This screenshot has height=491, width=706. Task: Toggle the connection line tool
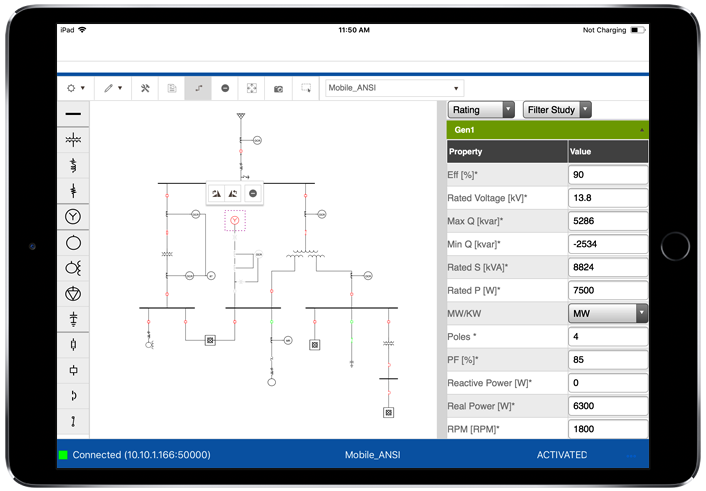coord(198,88)
